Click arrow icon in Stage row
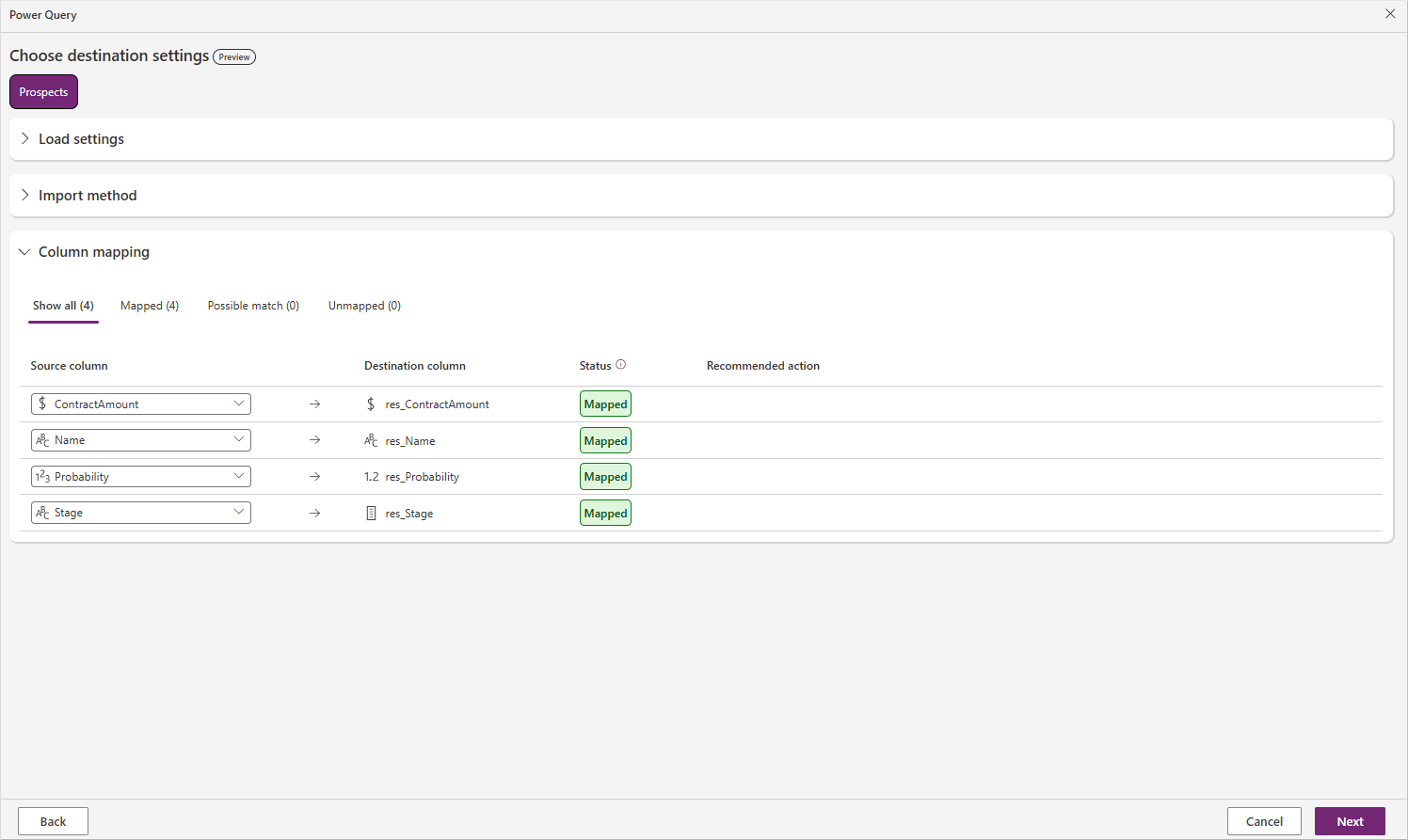1408x840 pixels. [x=315, y=514]
